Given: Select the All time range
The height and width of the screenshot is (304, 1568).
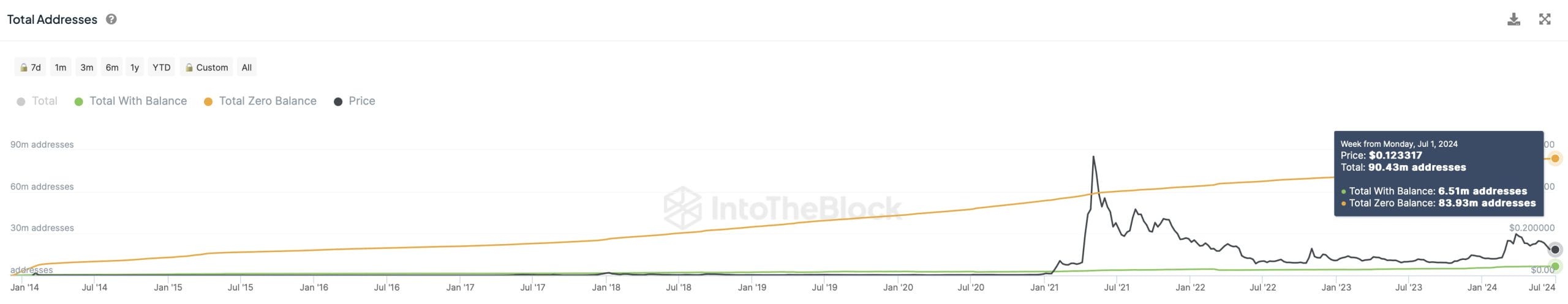Looking at the screenshot, I should [246, 67].
